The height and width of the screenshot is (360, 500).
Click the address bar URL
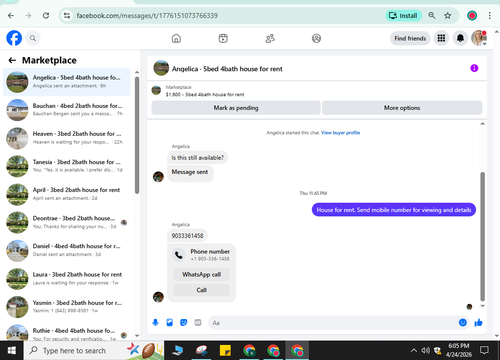pyautogui.click(x=147, y=16)
